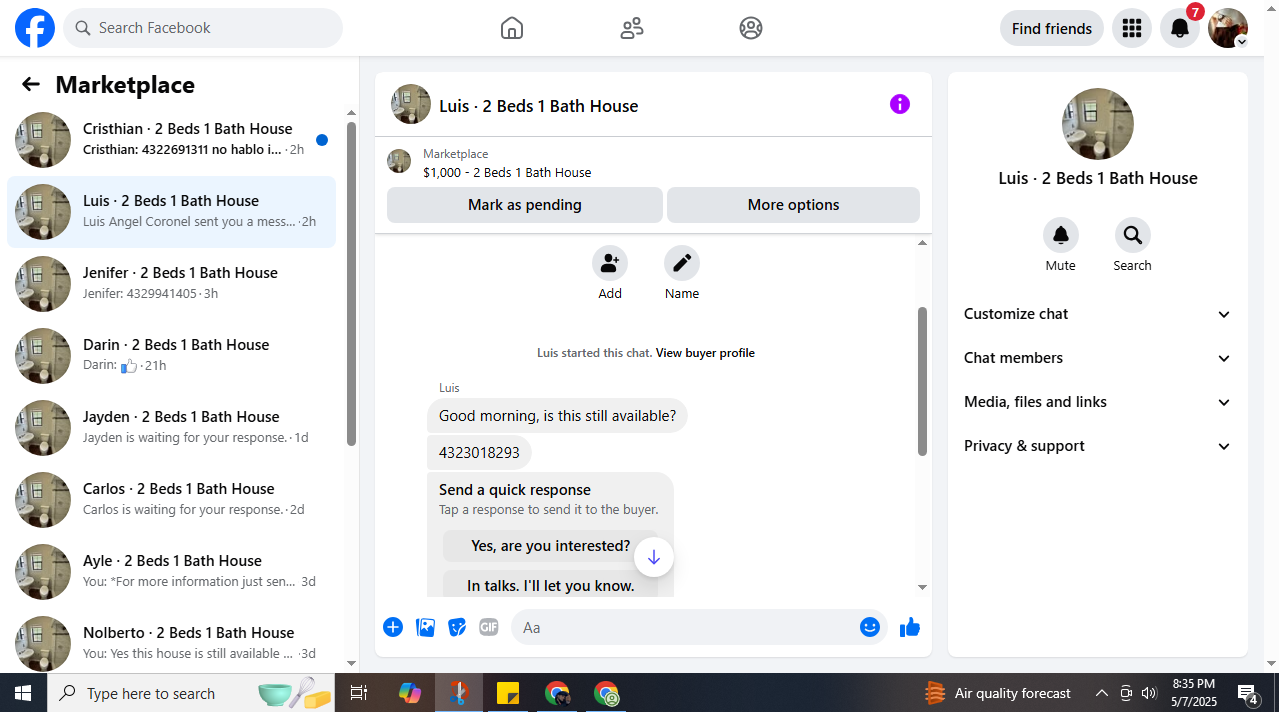Open Windows Start menu
Image resolution: width=1279 pixels, height=712 pixels.
point(22,693)
